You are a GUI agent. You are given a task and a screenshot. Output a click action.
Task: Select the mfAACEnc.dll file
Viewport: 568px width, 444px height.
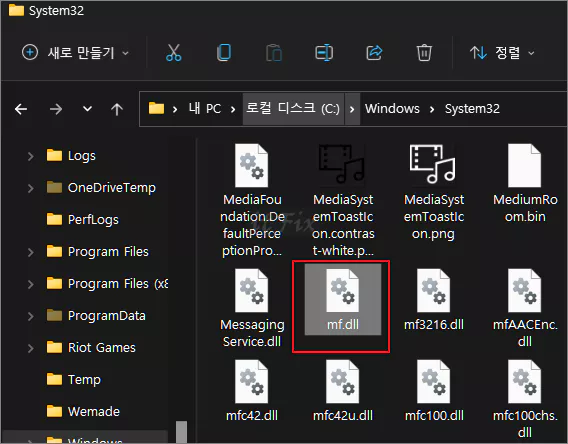coord(525,308)
